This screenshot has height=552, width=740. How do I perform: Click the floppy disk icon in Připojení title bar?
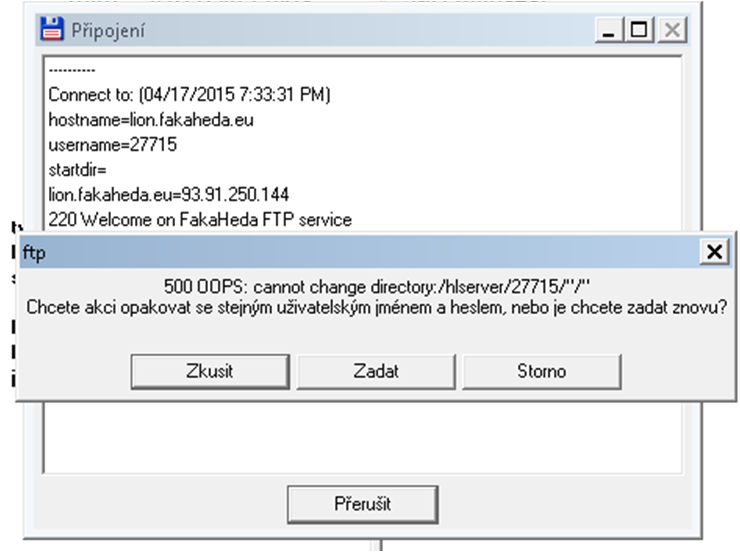(51, 30)
